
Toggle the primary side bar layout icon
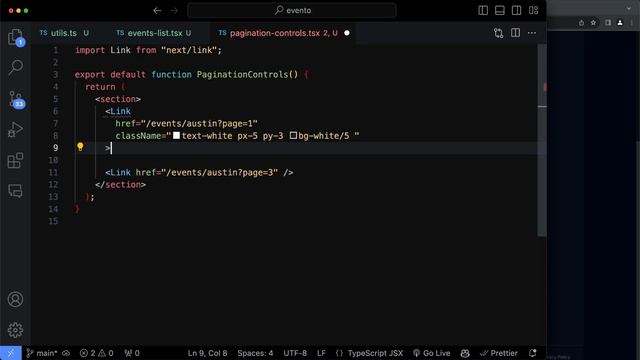tap(483, 11)
